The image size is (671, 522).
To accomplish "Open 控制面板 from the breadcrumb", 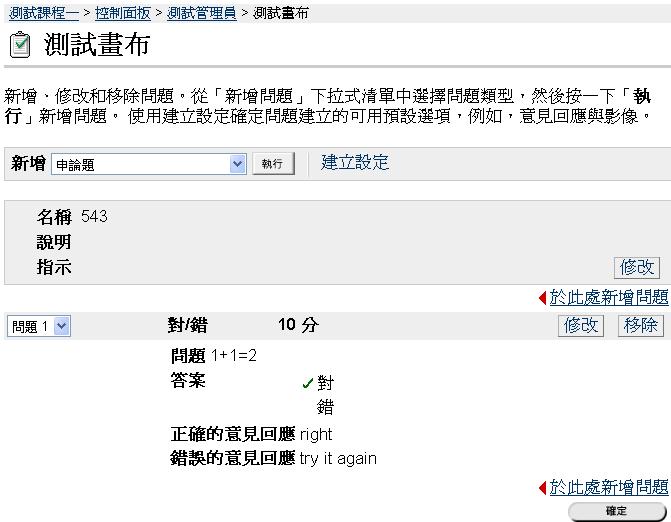I will pos(122,14).
